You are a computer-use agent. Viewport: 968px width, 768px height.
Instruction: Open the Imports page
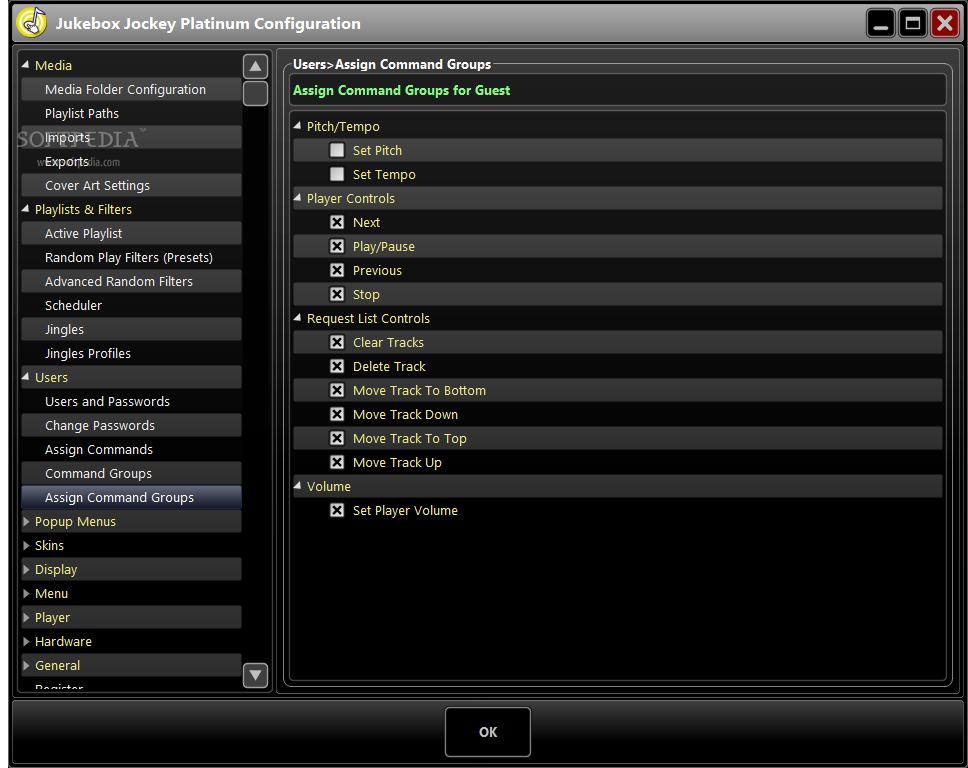[x=131, y=138]
